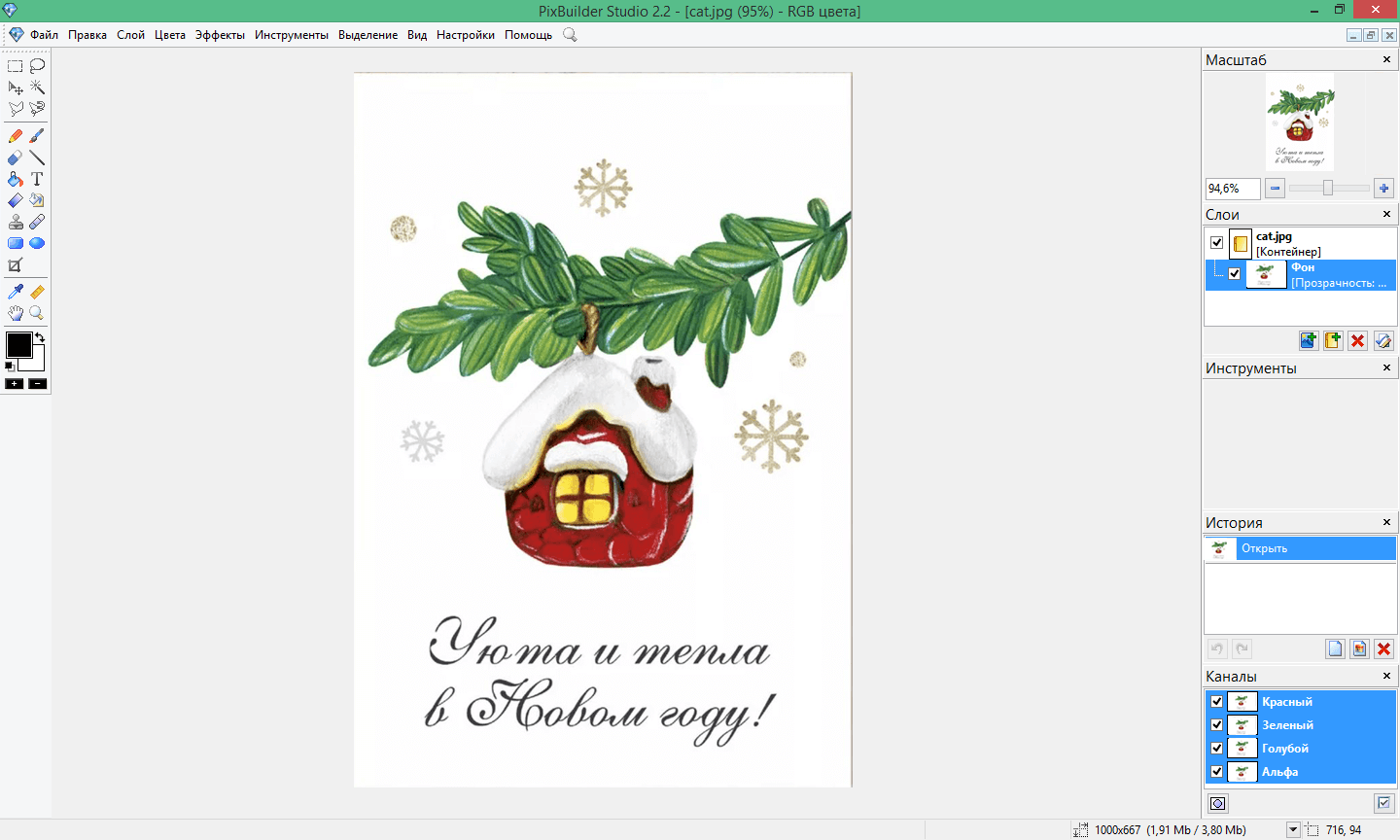Select the Ellipse shape tool

pos(37,243)
